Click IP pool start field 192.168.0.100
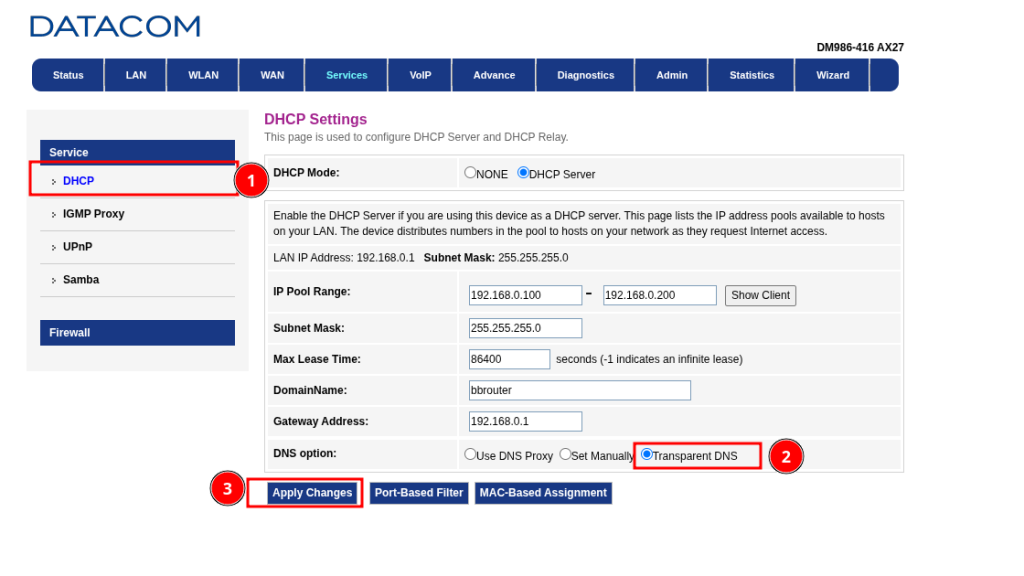The width and height of the screenshot is (1024, 576). click(x=525, y=295)
